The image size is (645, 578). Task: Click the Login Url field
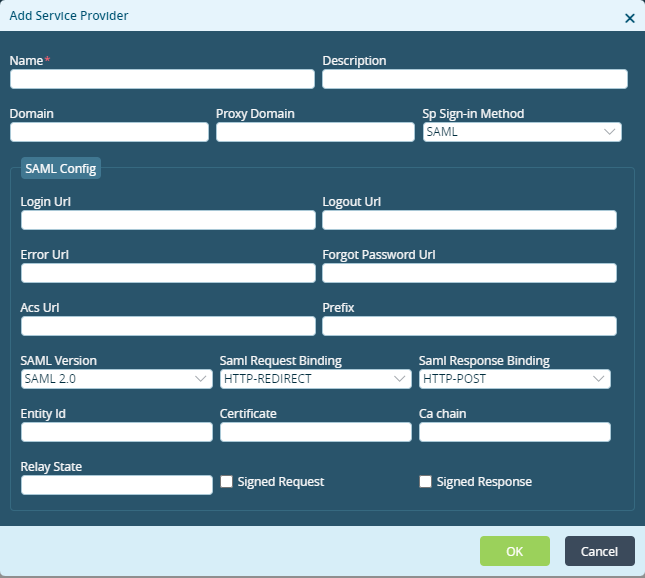click(168, 220)
